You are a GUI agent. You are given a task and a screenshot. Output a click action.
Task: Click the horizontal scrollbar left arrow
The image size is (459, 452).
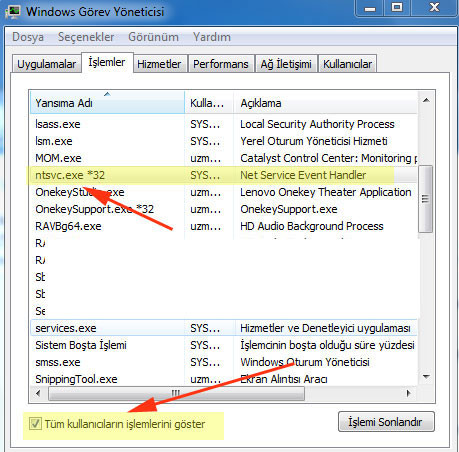pos(38,393)
